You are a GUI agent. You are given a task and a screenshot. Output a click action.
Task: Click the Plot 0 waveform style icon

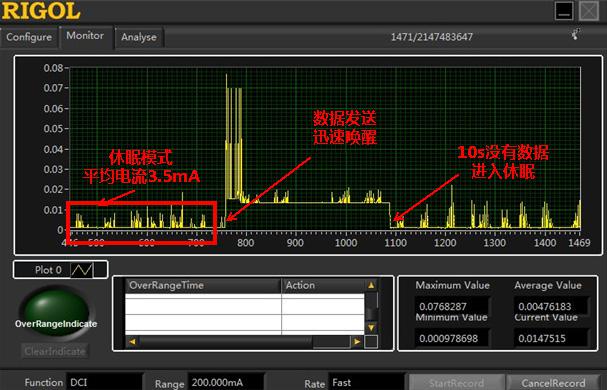[82, 270]
